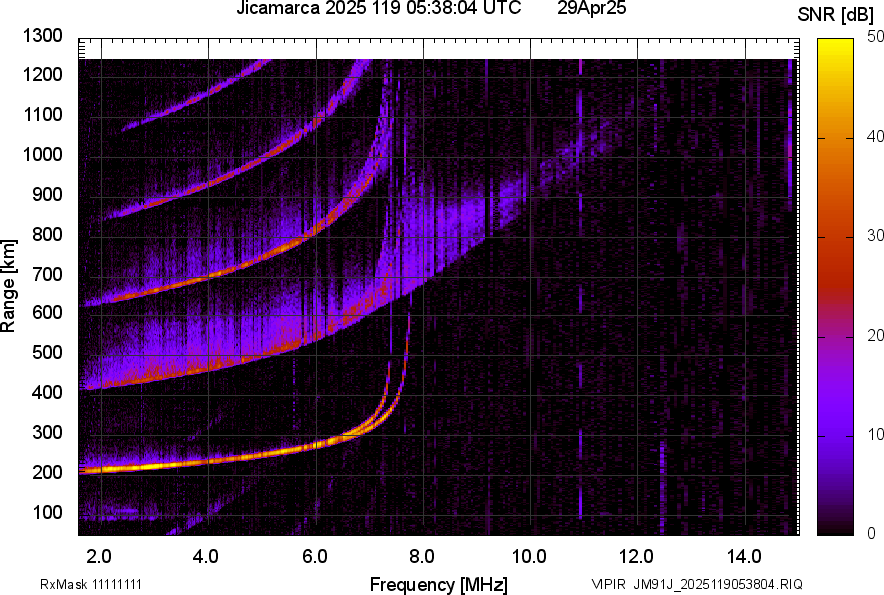Image resolution: width=884 pixels, height=595 pixels.
Task: Click the colorbar label '40'
Action: pos(875,136)
